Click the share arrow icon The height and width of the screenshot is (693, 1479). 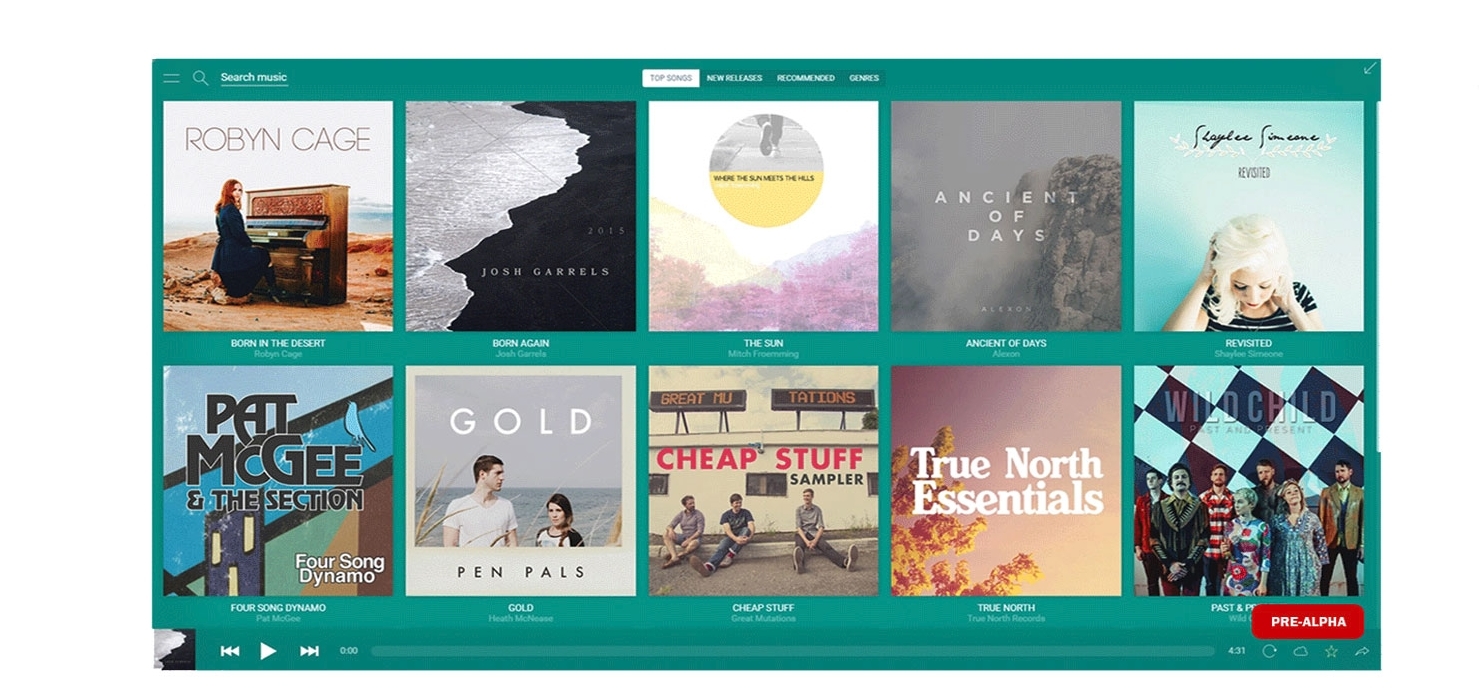point(1361,651)
